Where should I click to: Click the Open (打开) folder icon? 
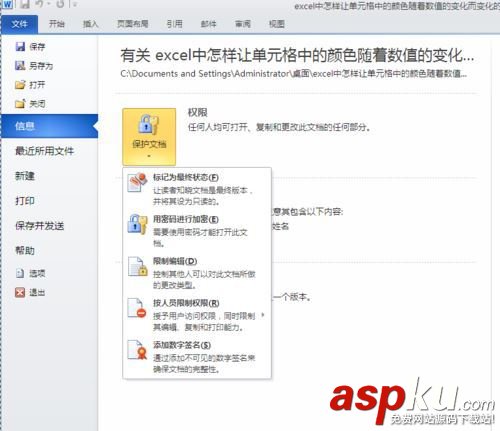[20, 85]
